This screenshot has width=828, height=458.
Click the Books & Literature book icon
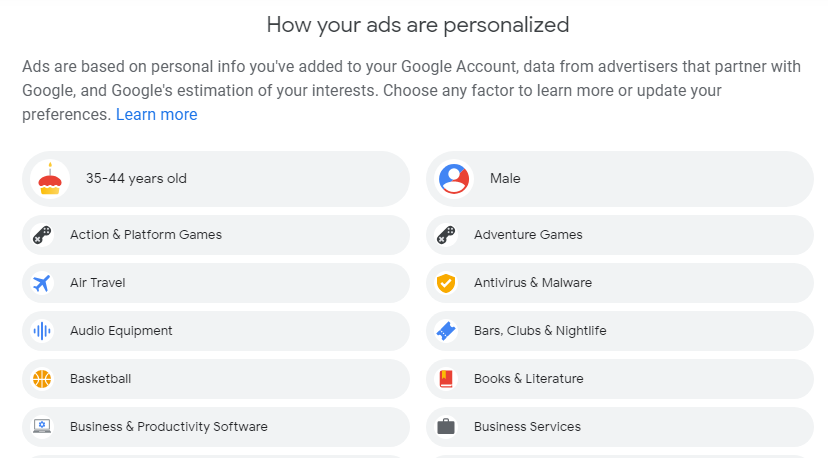pyautogui.click(x=446, y=379)
